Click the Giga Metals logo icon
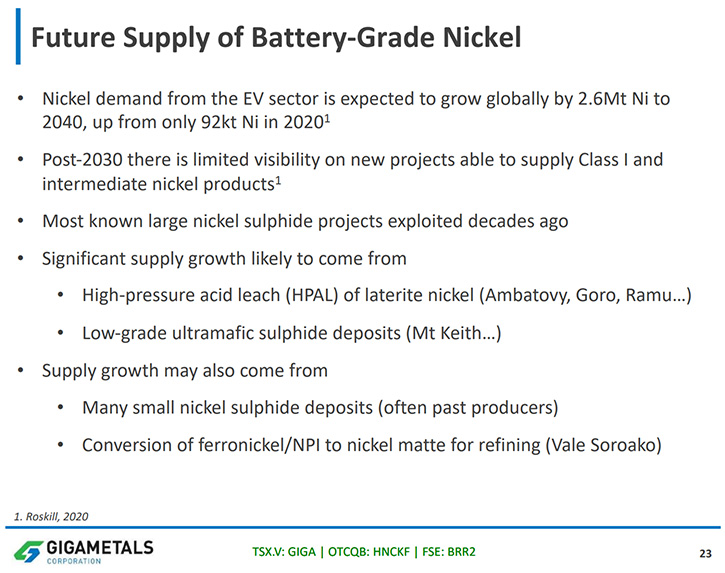Image resolution: width=725 pixels, height=573 pixels. [29, 551]
